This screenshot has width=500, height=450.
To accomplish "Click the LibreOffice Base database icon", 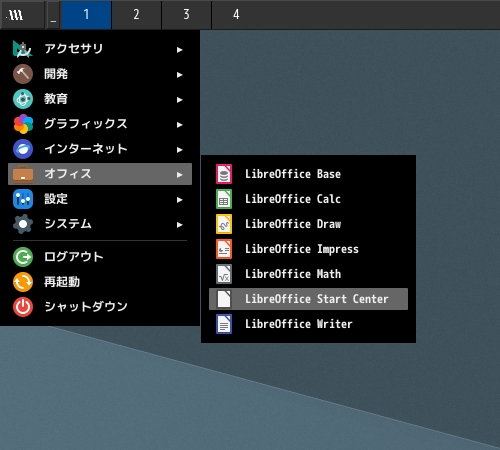I will point(224,174).
